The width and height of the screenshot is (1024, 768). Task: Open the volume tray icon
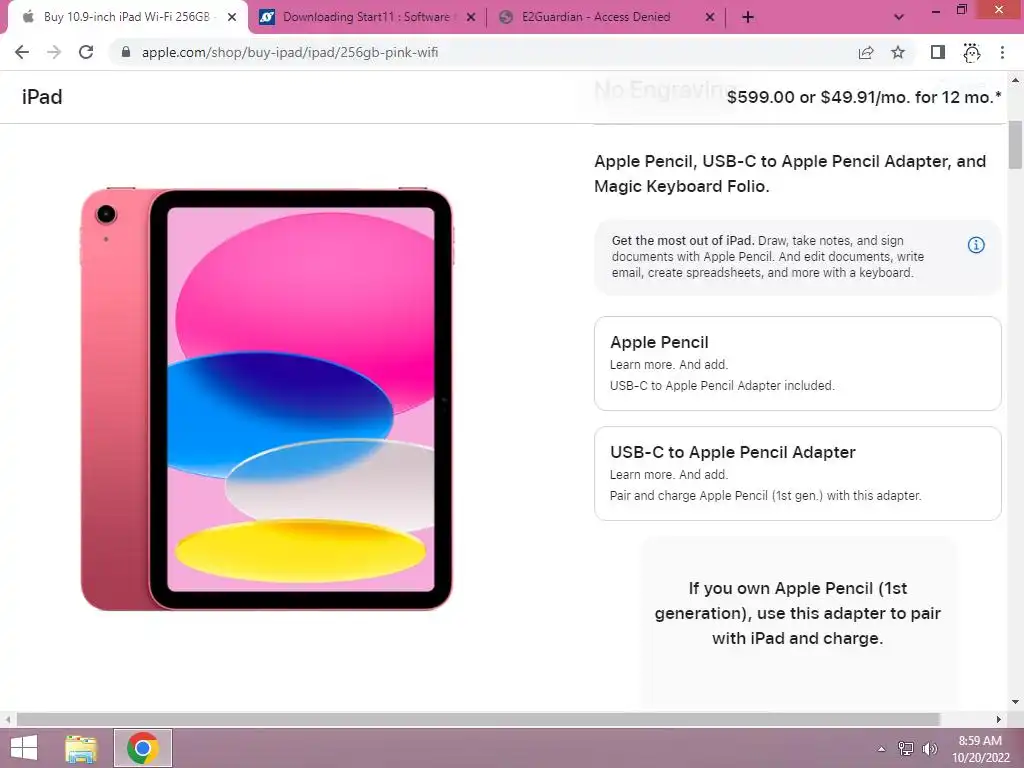929,748
